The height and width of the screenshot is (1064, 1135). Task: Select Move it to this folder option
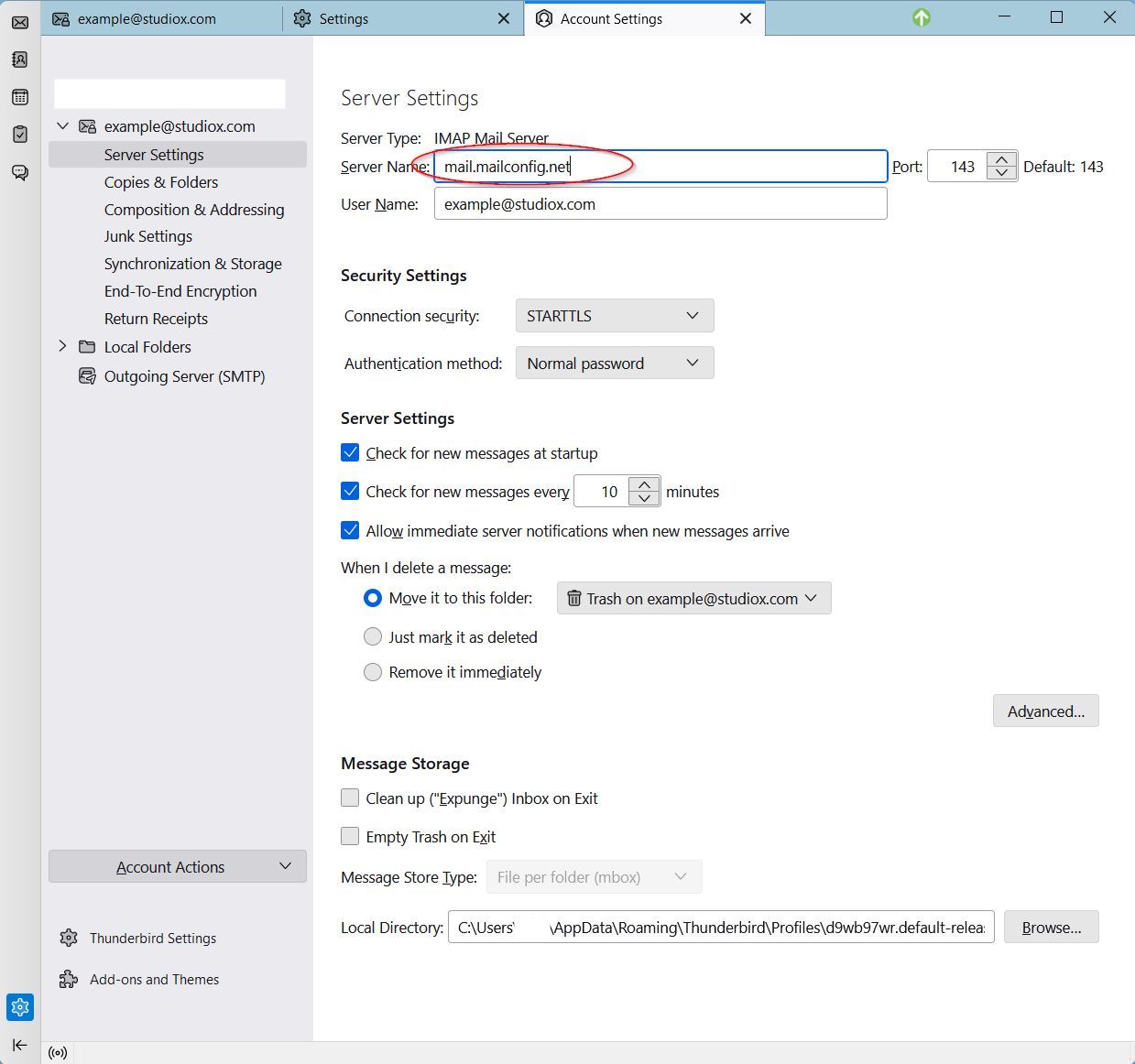[x=373, y=598]
